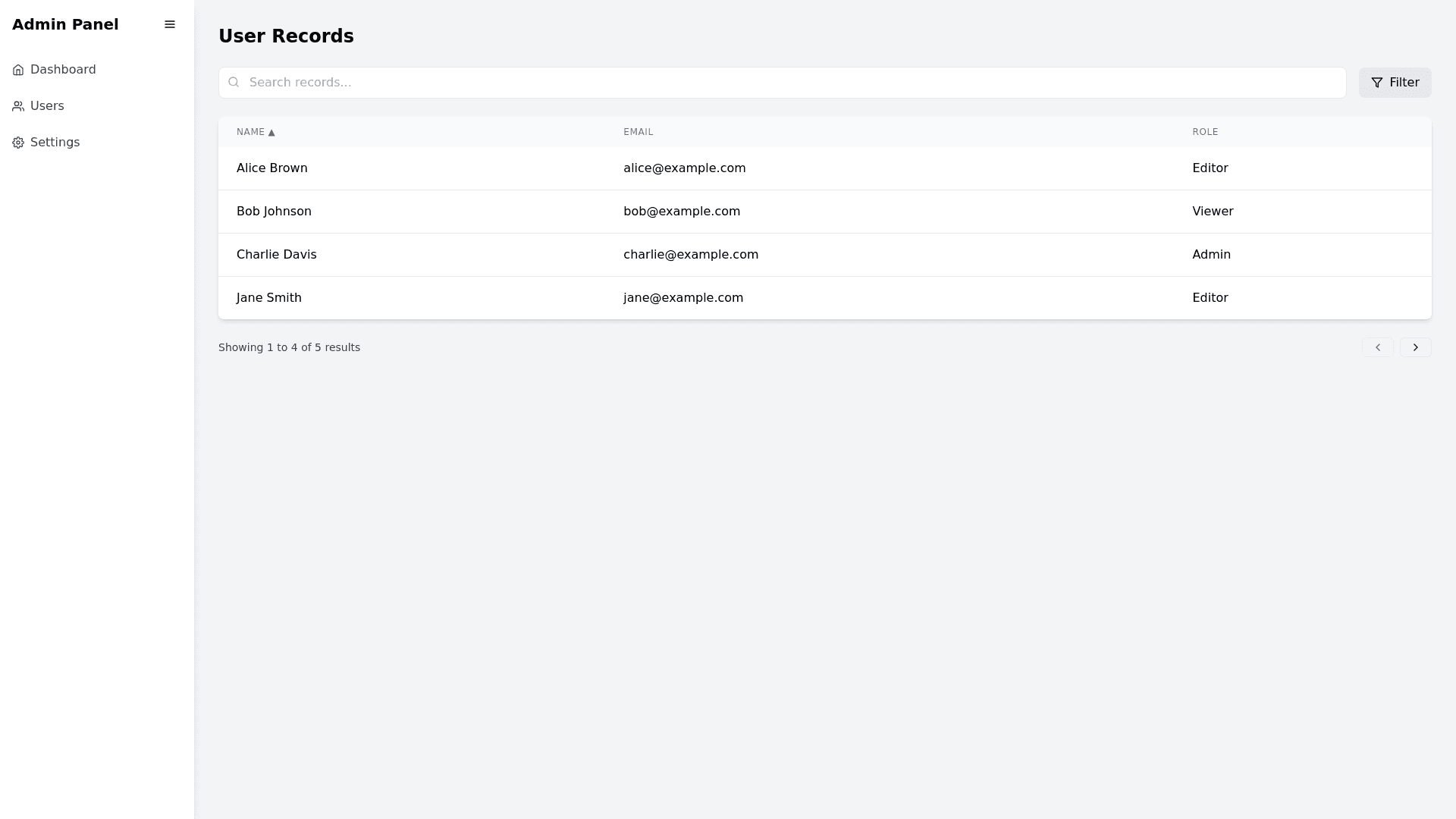Screen dimensions: 1456x819
Task: Click bob@example.com email cell
Action: pos(682,212)
